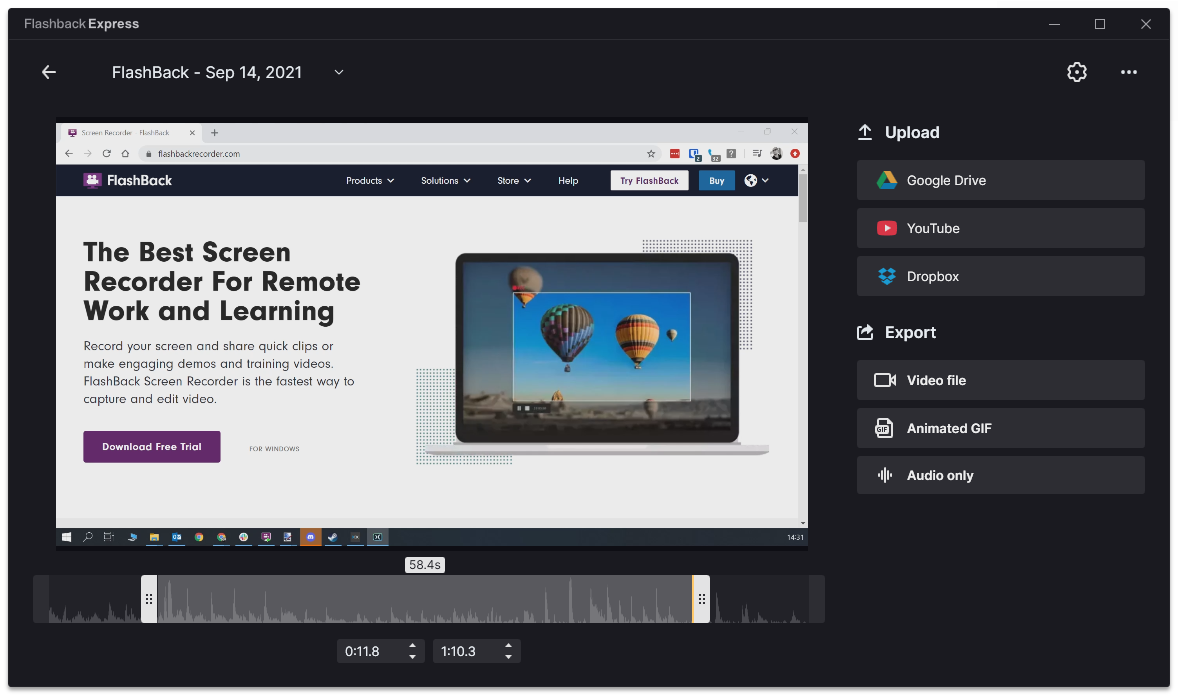The width and height of the screenshot is (1178, 695).
Task: Click the Windows Start icon in preview taskbar
Action: click(x=66, y=537)
